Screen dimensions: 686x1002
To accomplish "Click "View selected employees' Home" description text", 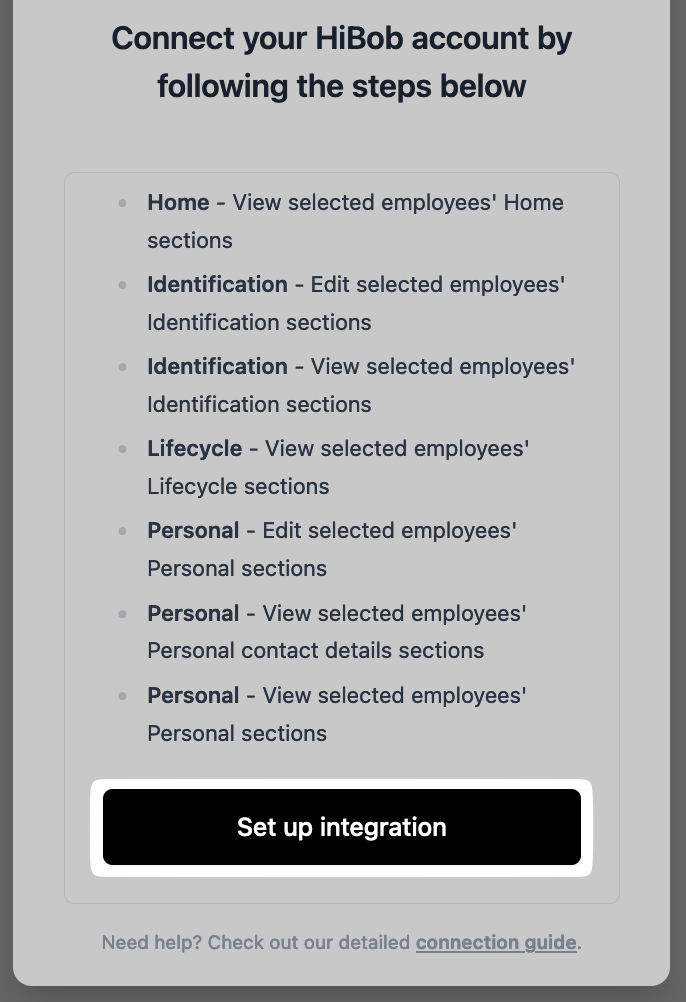I will pos(398,202).
